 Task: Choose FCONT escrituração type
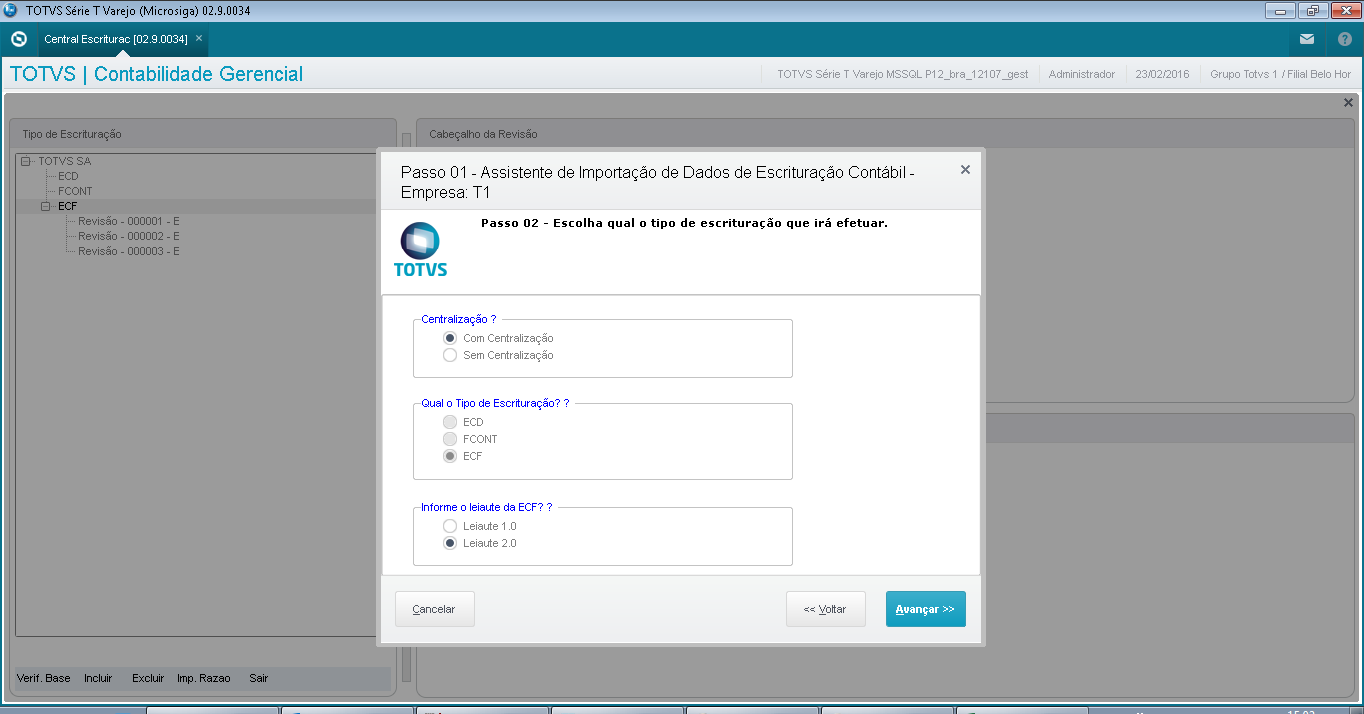click(x=450, y=439)
